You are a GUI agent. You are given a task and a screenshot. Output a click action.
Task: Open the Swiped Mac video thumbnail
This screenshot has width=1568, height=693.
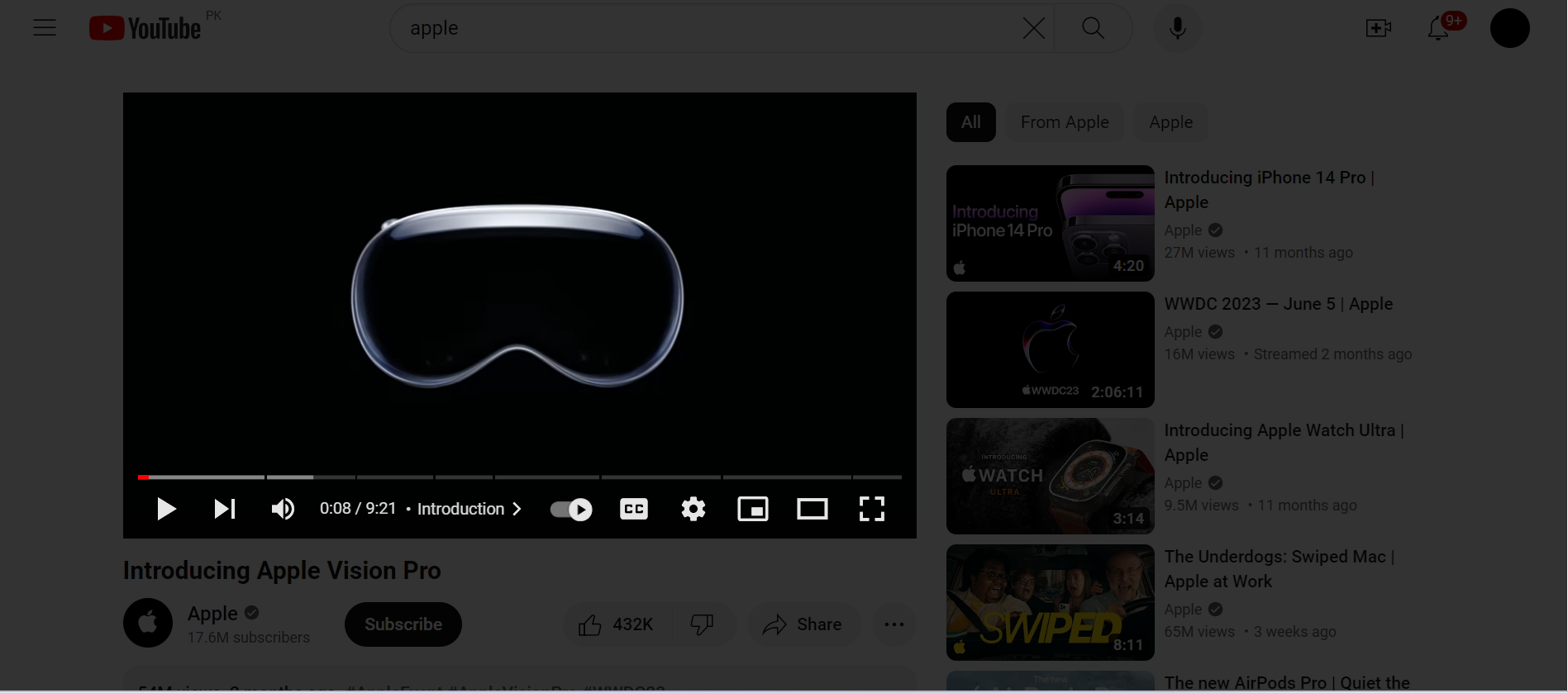tap(1051, 602)
